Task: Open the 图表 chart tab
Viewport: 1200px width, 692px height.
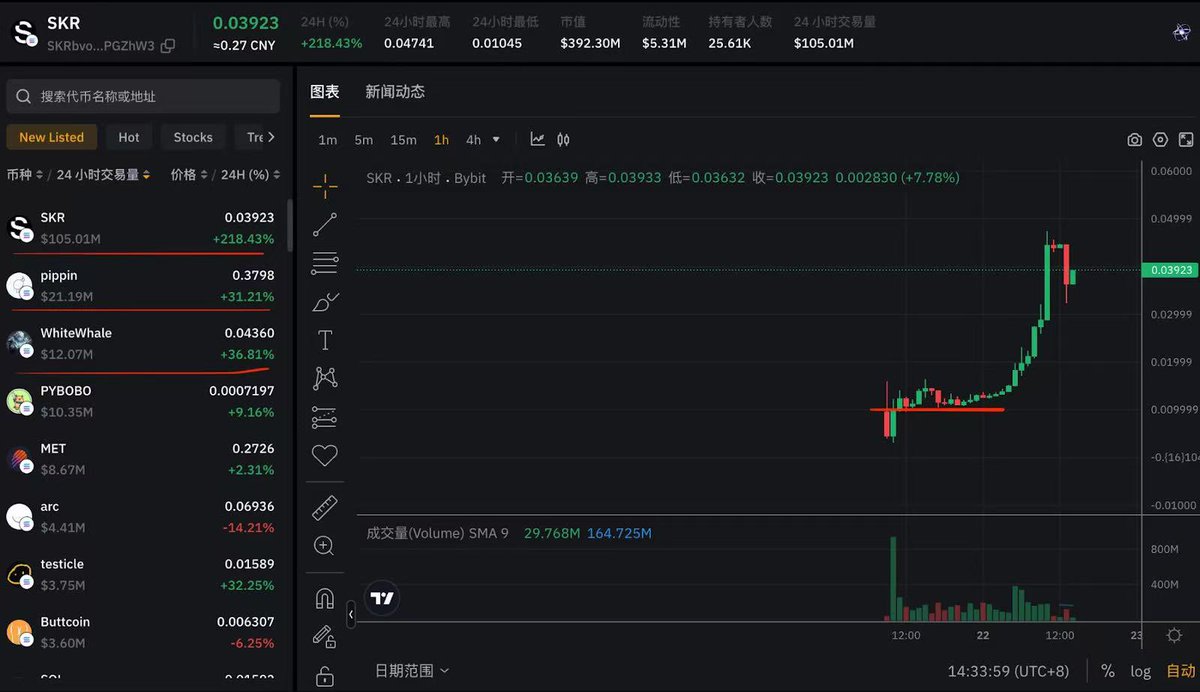Action: pyautogui.click(x=325, y=92)
